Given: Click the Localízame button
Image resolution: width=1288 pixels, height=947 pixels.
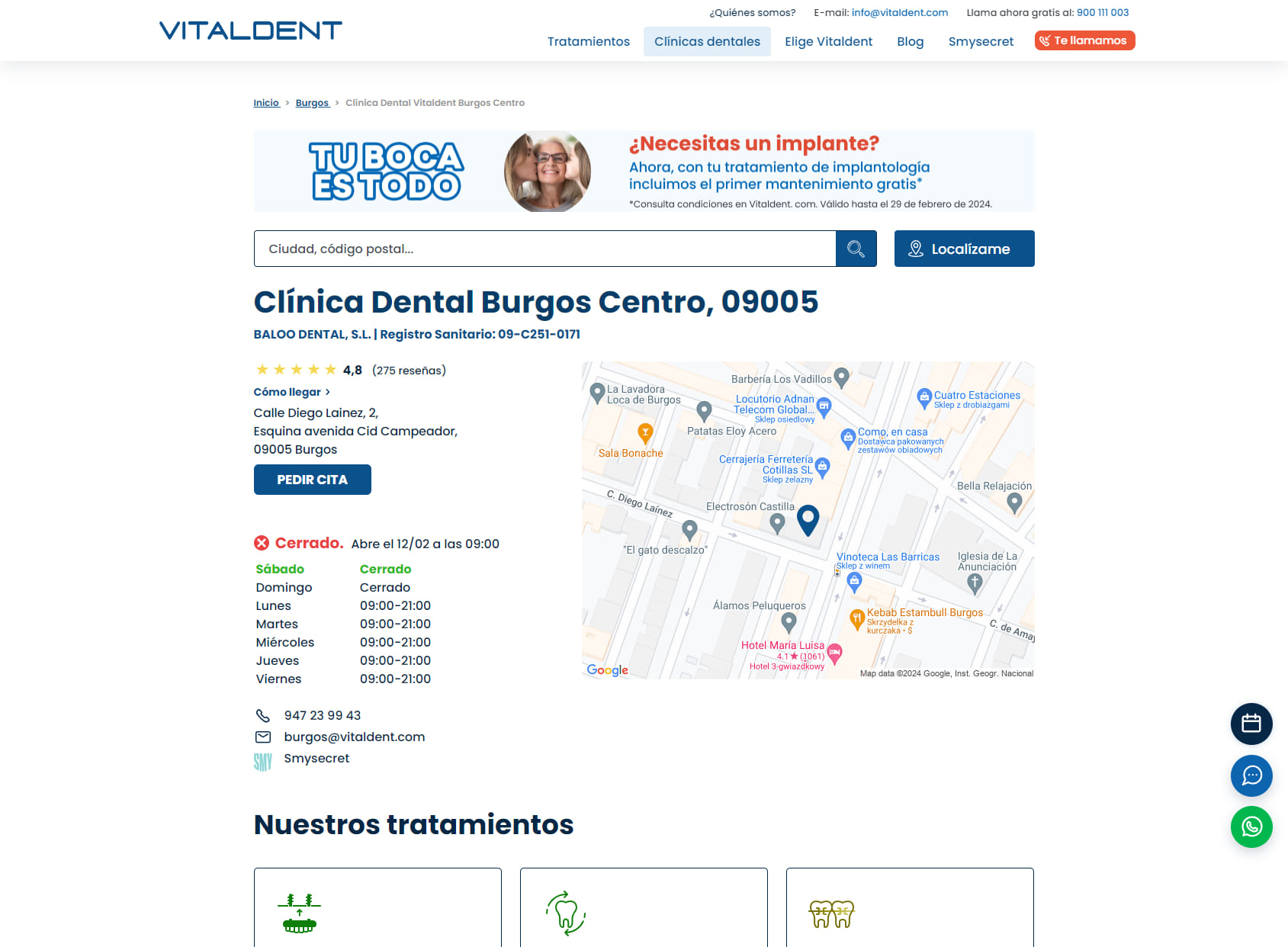Looking at the screenshot, I should coord(964,249).
